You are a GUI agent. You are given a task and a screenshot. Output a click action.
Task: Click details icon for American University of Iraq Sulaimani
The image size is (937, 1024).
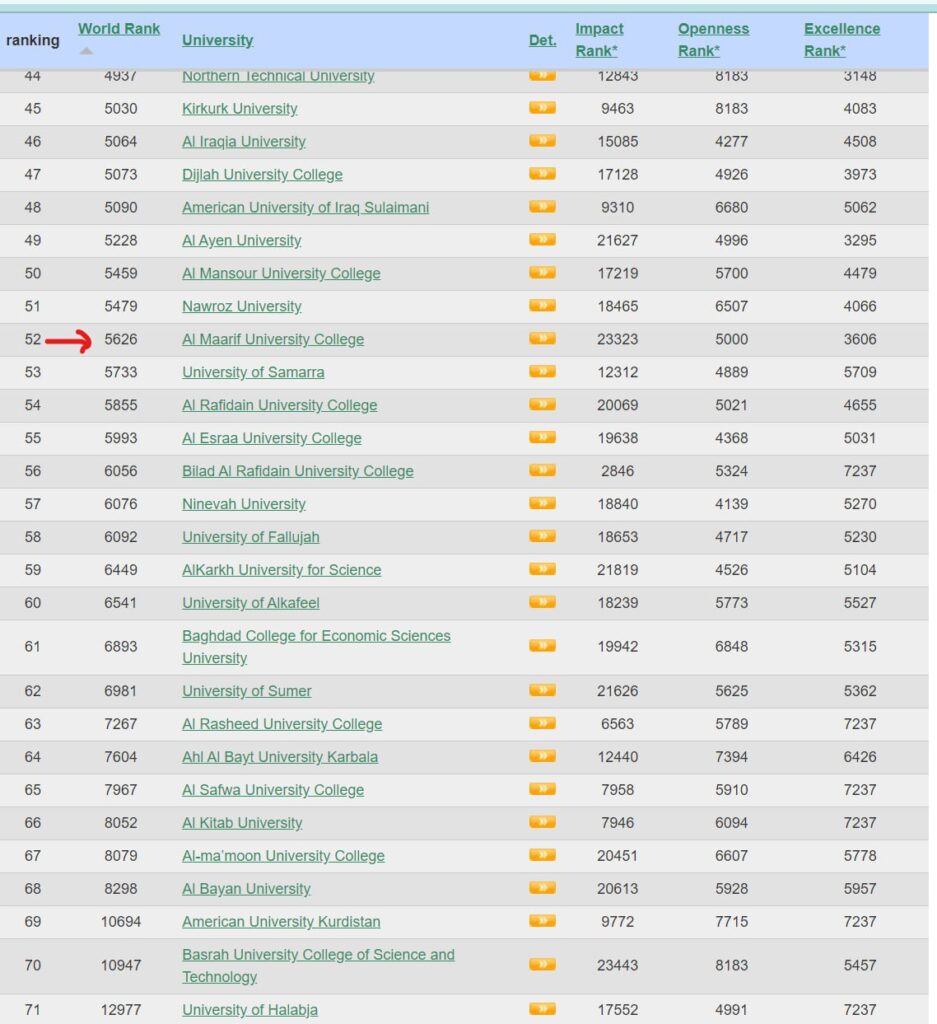coord(542,206)
